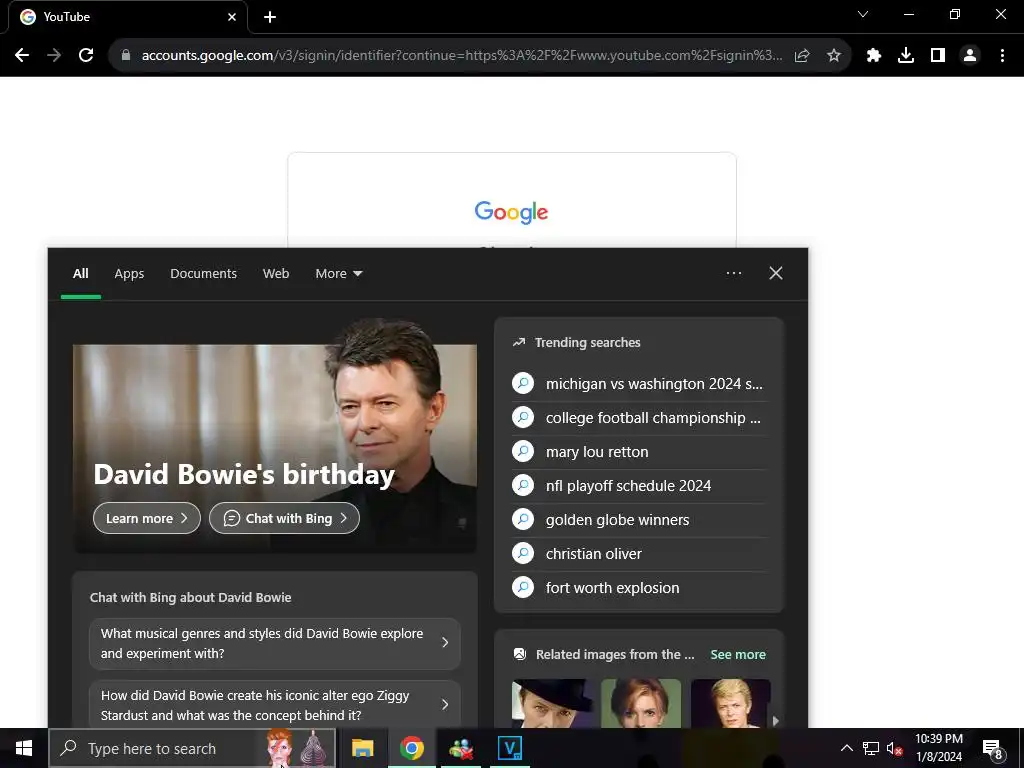Click the Type here to search box
The width and height of the screenshot is (1024, 768).
[192, 748]
